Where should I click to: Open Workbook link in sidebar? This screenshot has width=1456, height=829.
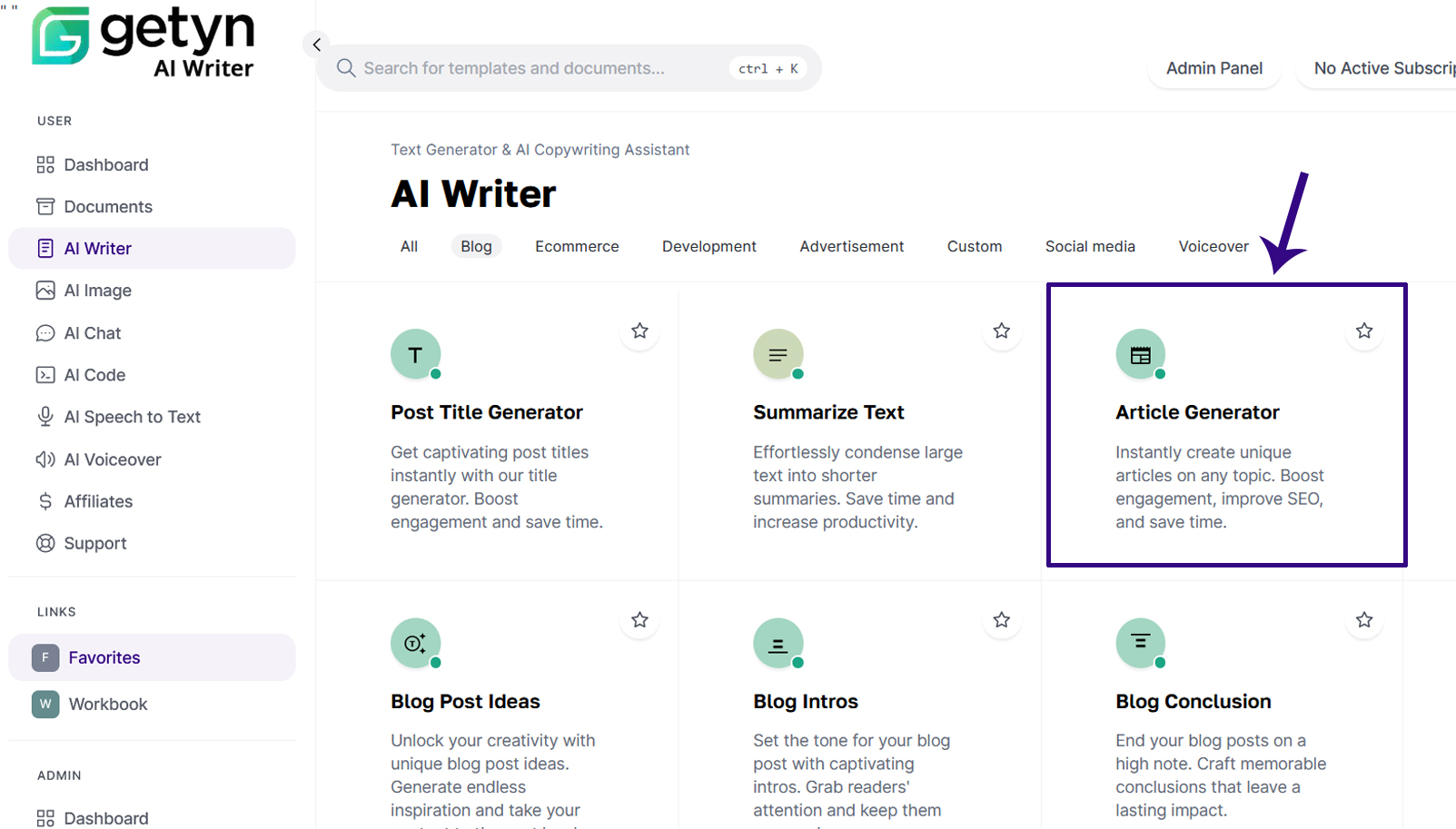tap(108, 704)
